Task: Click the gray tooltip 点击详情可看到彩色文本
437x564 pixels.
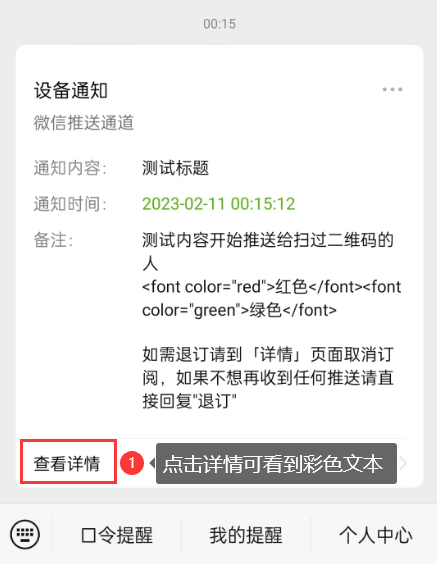Action: pyautogui.click(x=276, y=463)
